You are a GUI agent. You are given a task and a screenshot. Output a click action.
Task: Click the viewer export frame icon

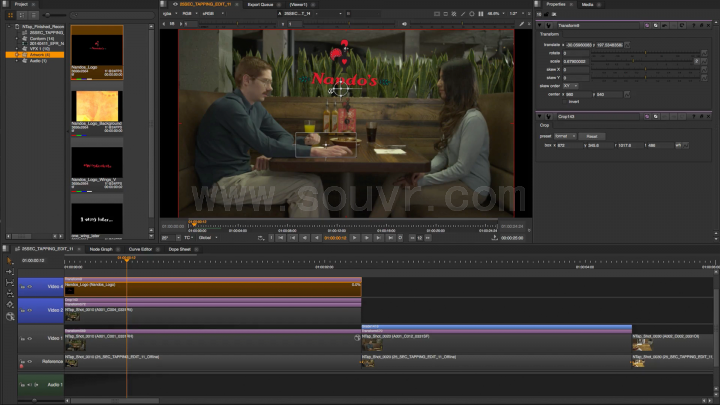(x=495, y=238)
